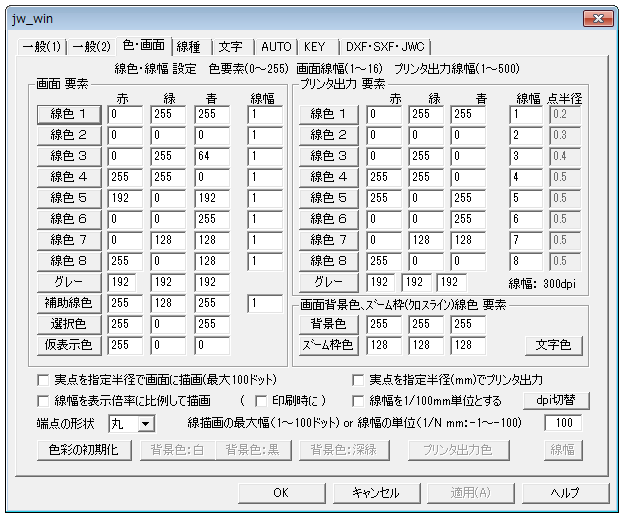The width and height of the screenshot is (627, 517).
Task: Click the printer 線色 2 line width field
Action: (x=526, y=136)
